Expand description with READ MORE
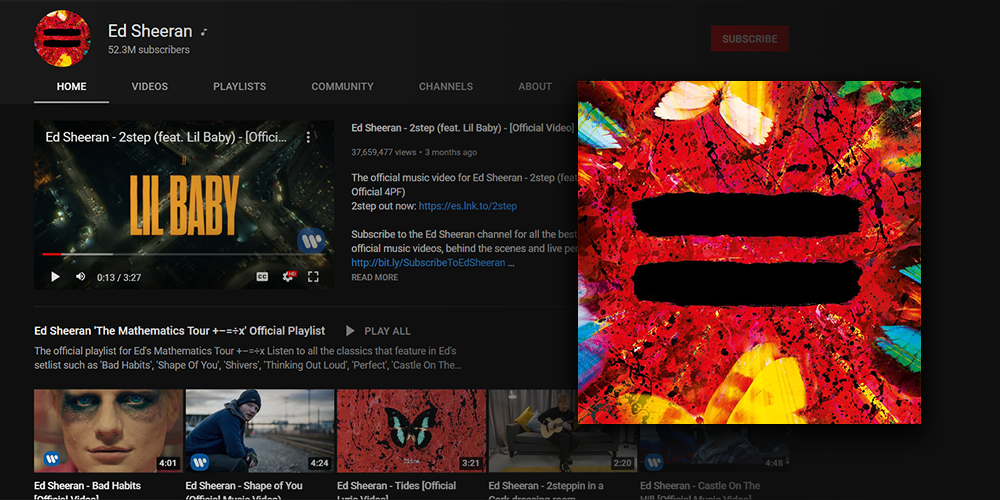 (374, 277)
